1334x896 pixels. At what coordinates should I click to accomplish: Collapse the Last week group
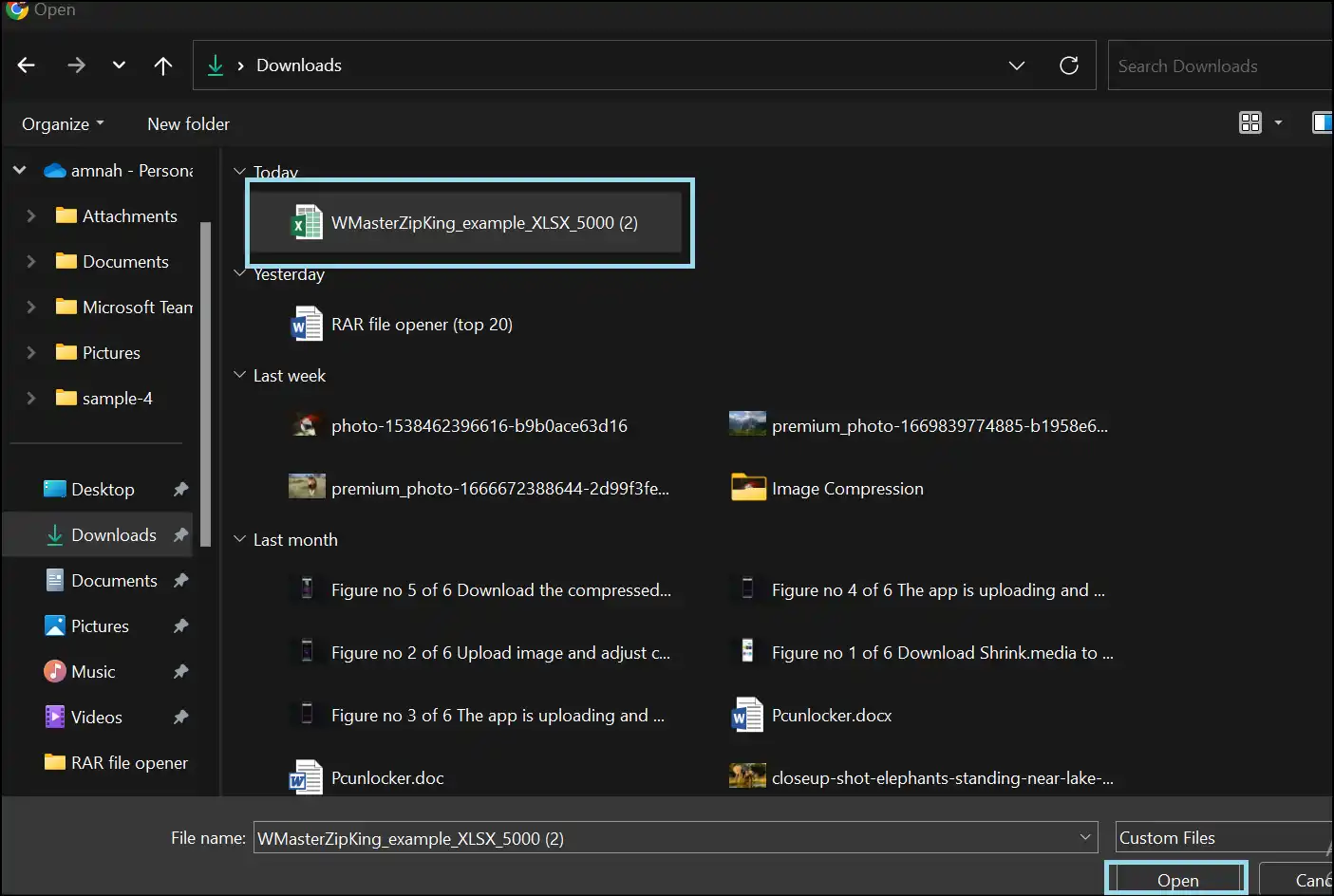(239, 375)
